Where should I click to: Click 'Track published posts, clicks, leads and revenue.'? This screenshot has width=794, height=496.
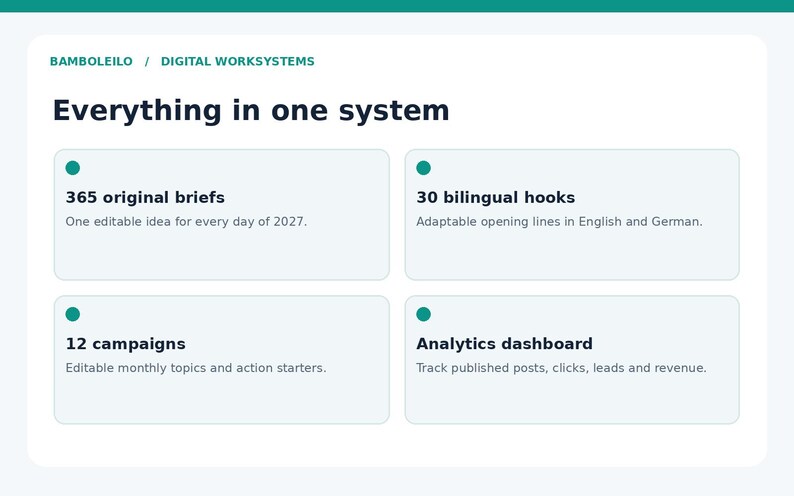click(561, 368)
